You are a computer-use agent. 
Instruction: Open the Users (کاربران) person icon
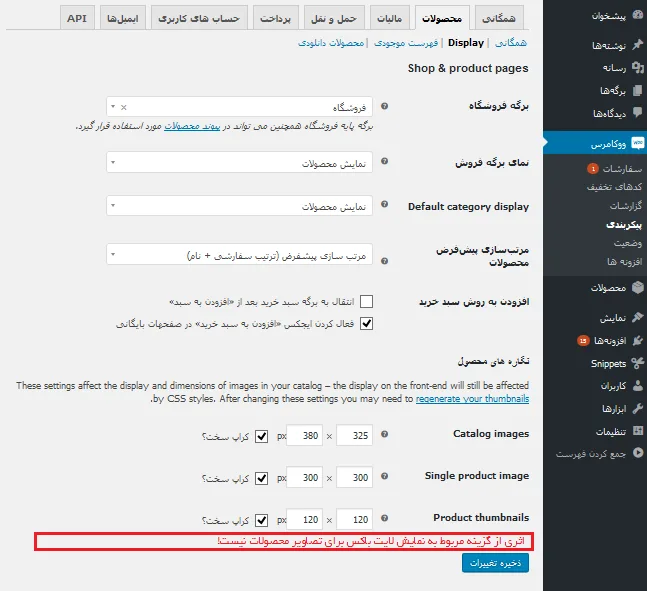[x=638, y=385]
